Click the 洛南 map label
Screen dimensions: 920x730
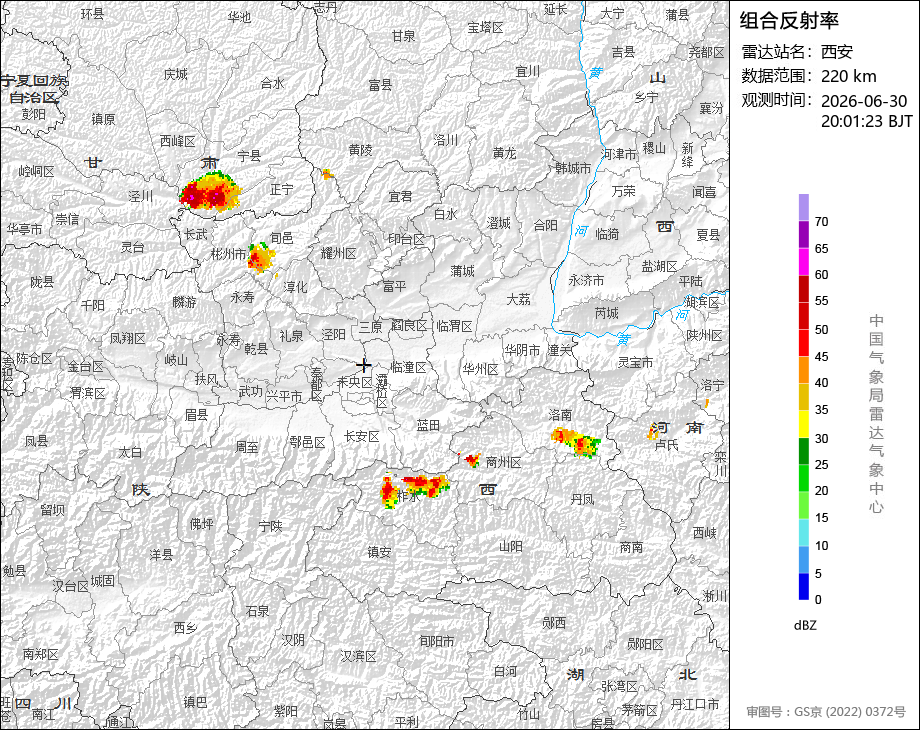560,415
